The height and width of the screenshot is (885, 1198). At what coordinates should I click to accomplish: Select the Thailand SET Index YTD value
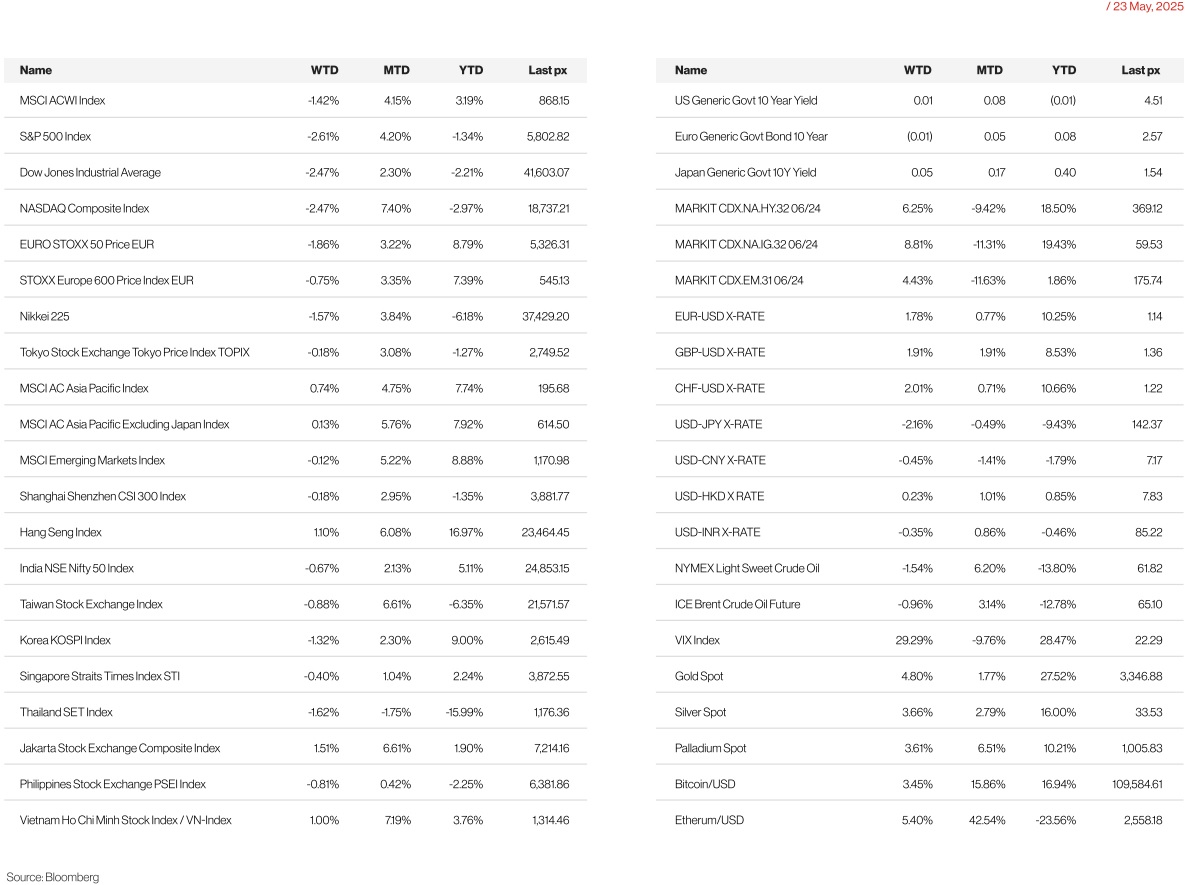465,712
